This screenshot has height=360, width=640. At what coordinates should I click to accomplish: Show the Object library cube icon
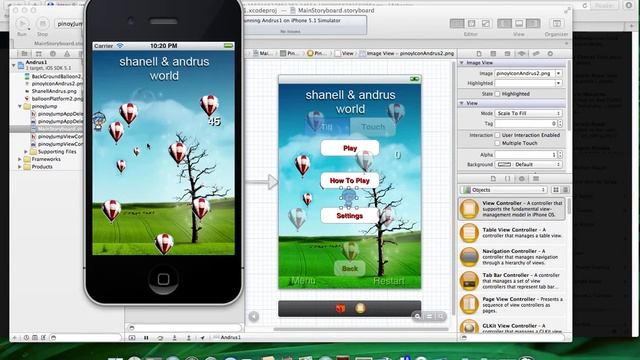tap(522, 179)
